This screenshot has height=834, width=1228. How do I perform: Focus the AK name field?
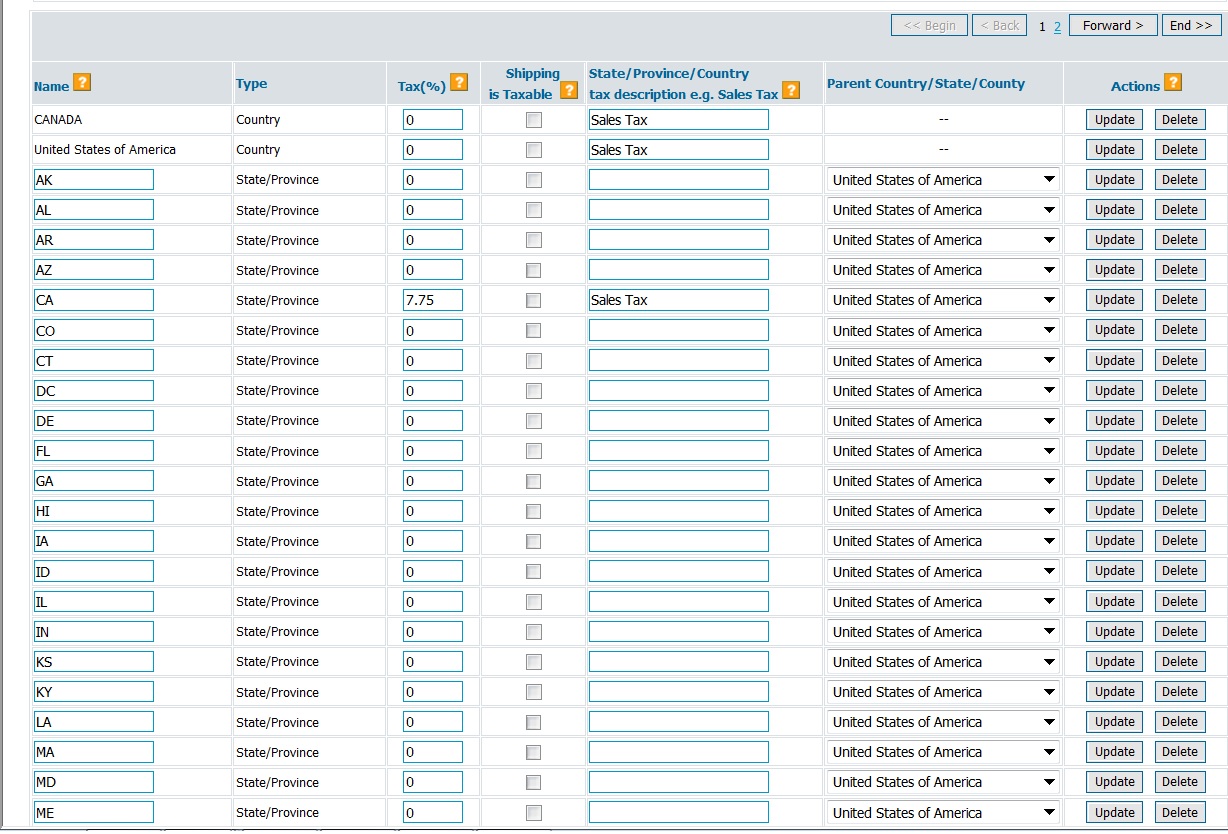93,180
